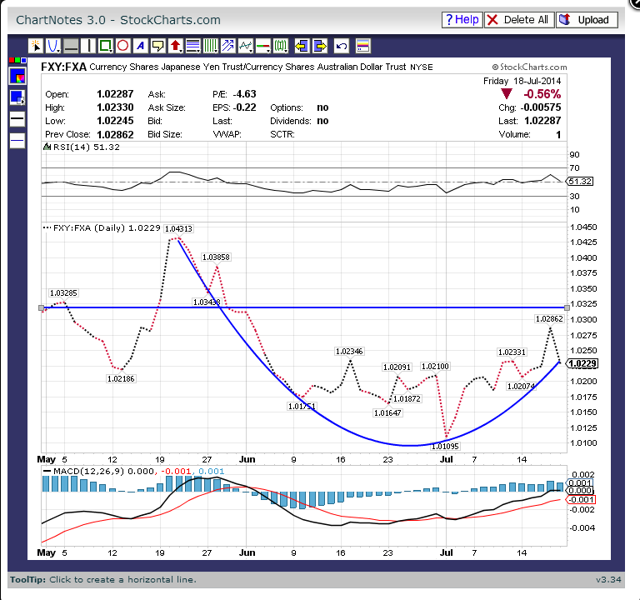
Task: Open the blue fill color swatch
Action: point(18,98)
